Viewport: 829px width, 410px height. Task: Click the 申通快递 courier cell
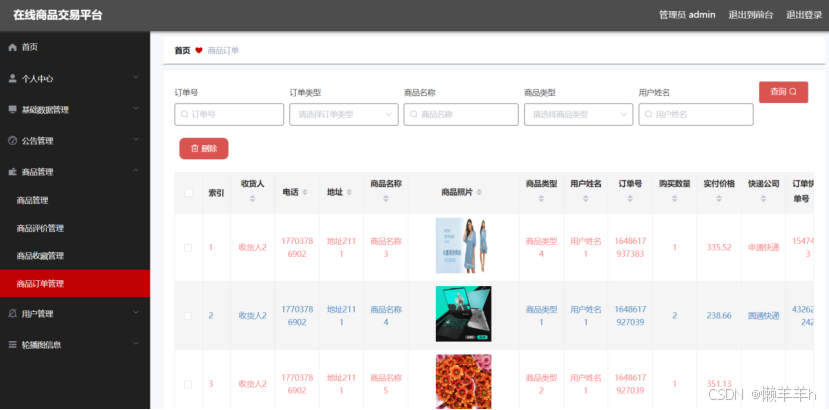pos(763,248)
